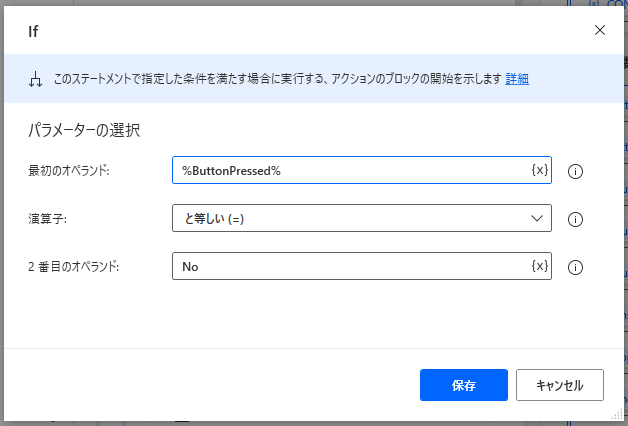Click the 2 番目のオペランド label
The height and width of the screenshot is (426, 628).
(x=74, y=267)
